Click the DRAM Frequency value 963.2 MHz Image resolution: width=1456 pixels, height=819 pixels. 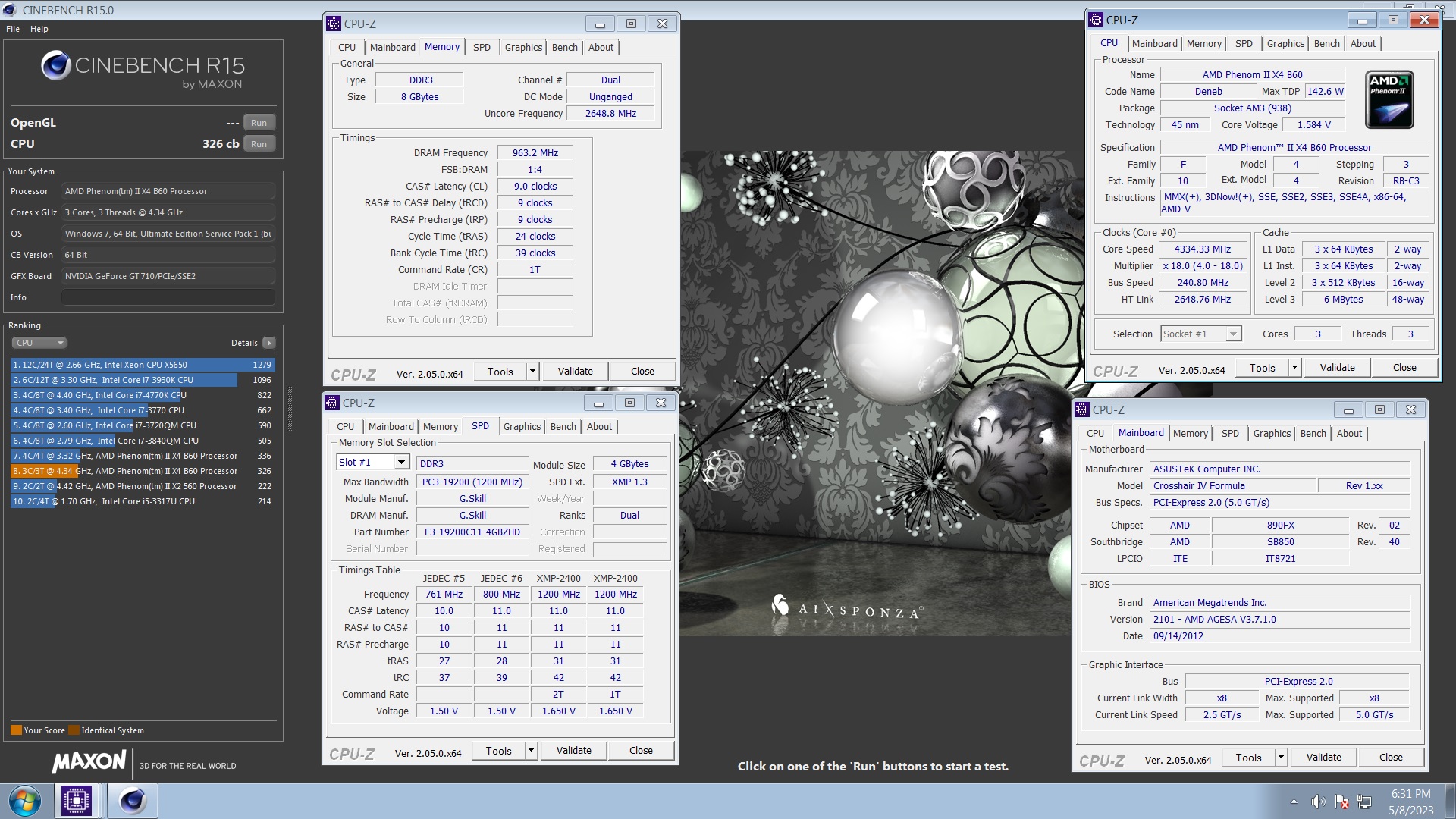[535, 153]
